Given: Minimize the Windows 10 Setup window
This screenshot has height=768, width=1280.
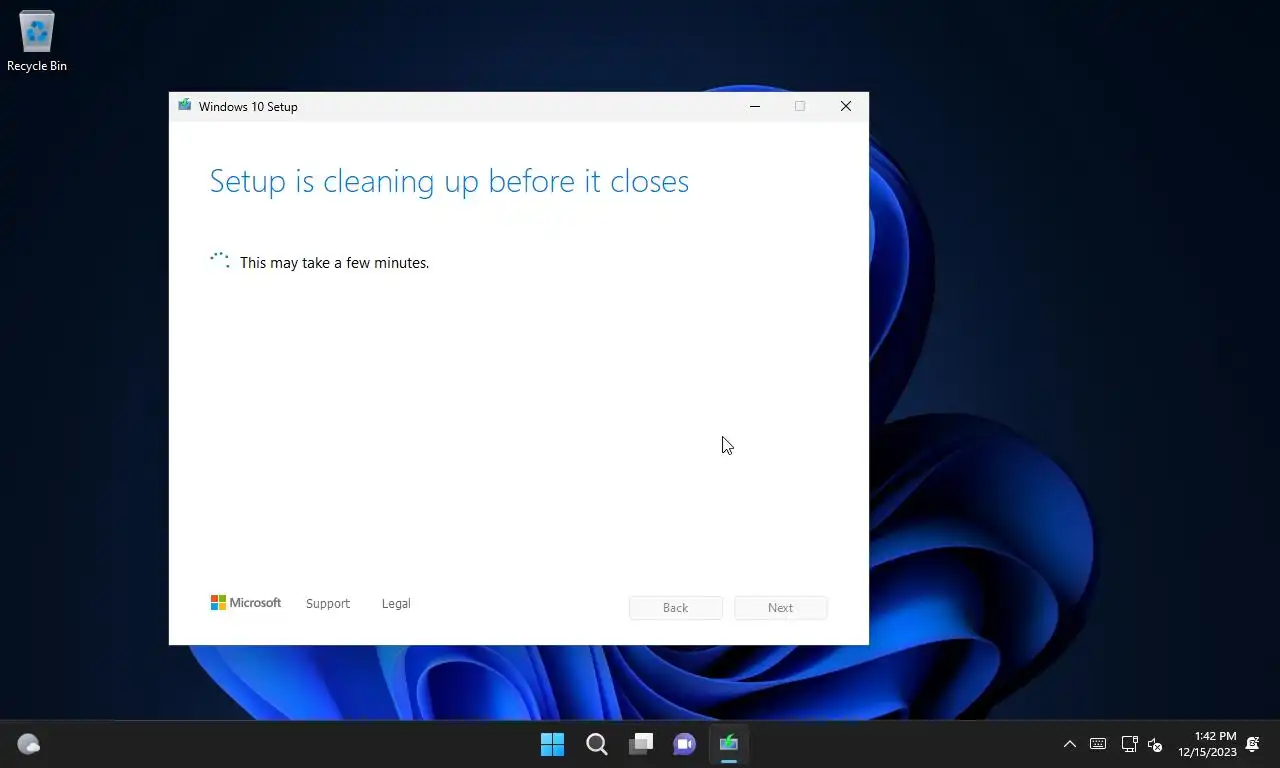Looking at the screenshot, I should [x=755, y=106].
